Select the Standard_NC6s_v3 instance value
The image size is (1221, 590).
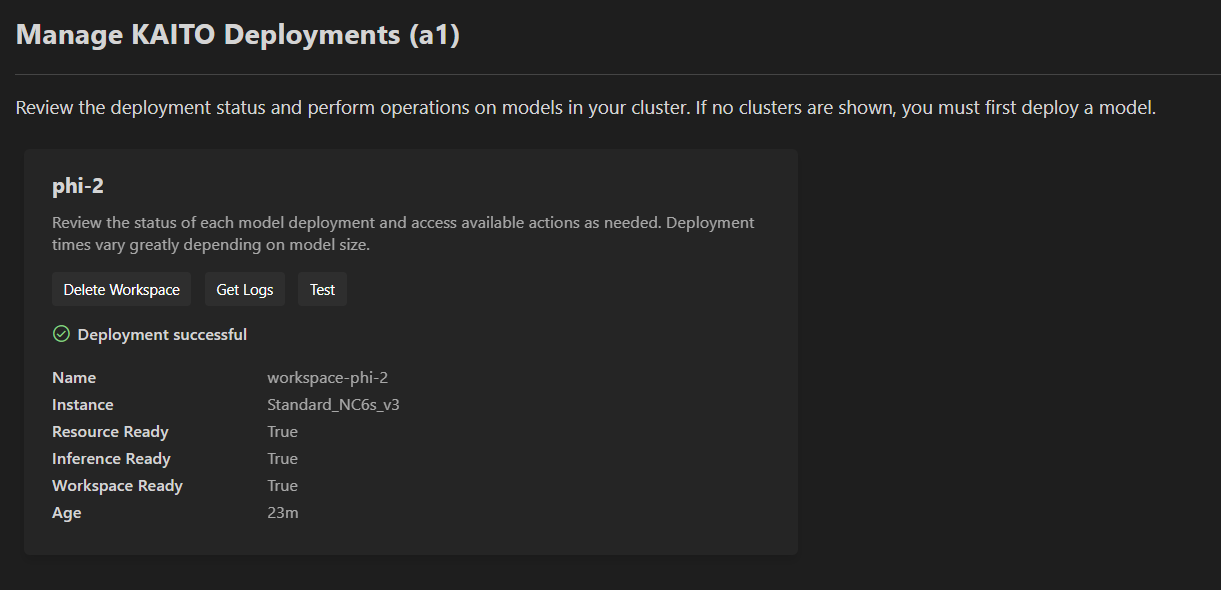click(x=334, y=405)
